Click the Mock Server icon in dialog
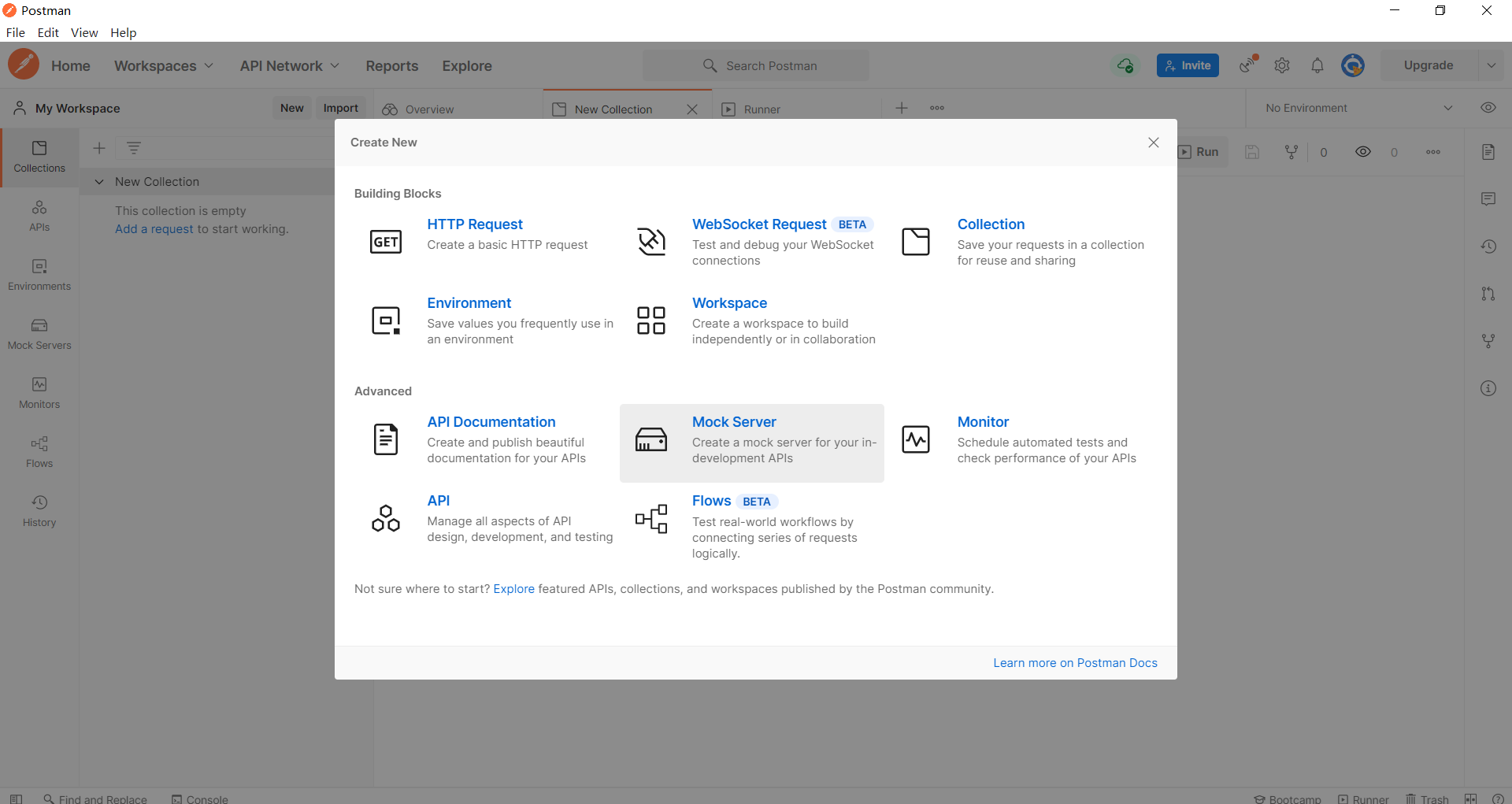 651,439
